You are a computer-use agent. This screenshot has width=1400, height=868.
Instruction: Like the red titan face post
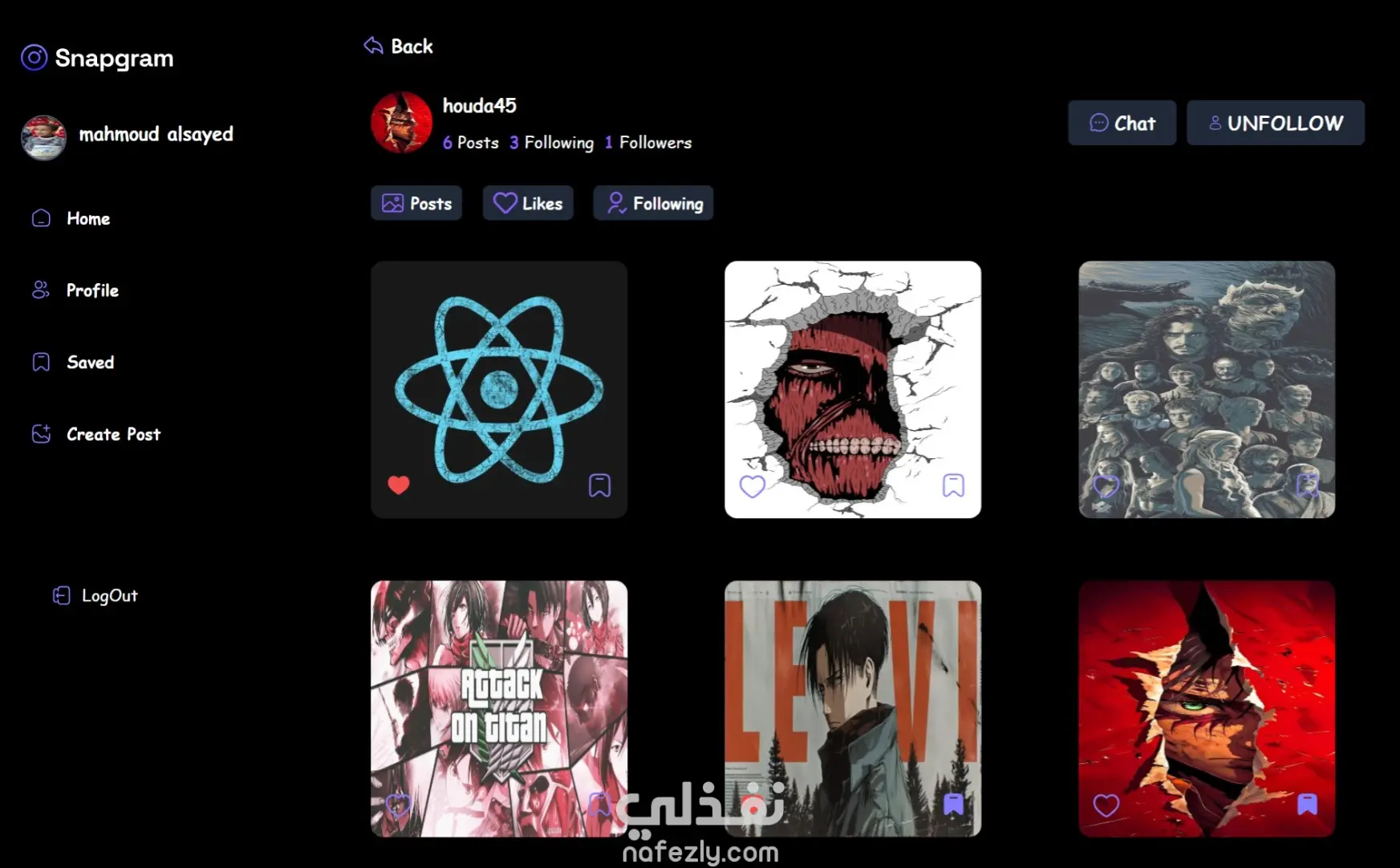tap(752, 486)
